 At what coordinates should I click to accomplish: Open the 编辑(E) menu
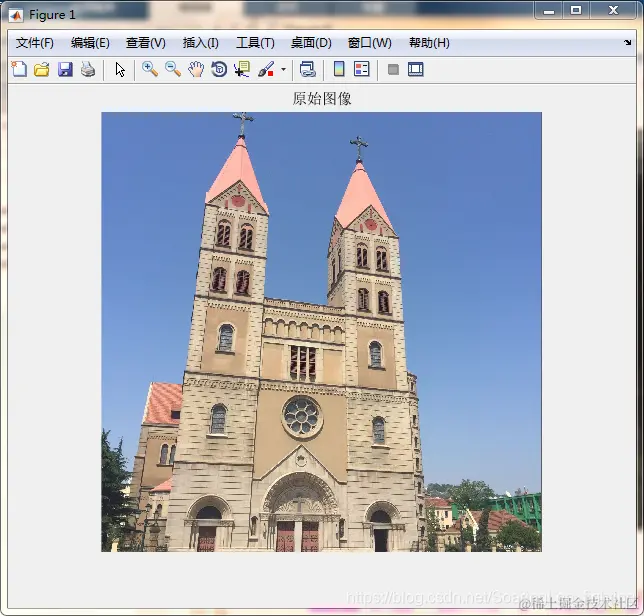90,43
